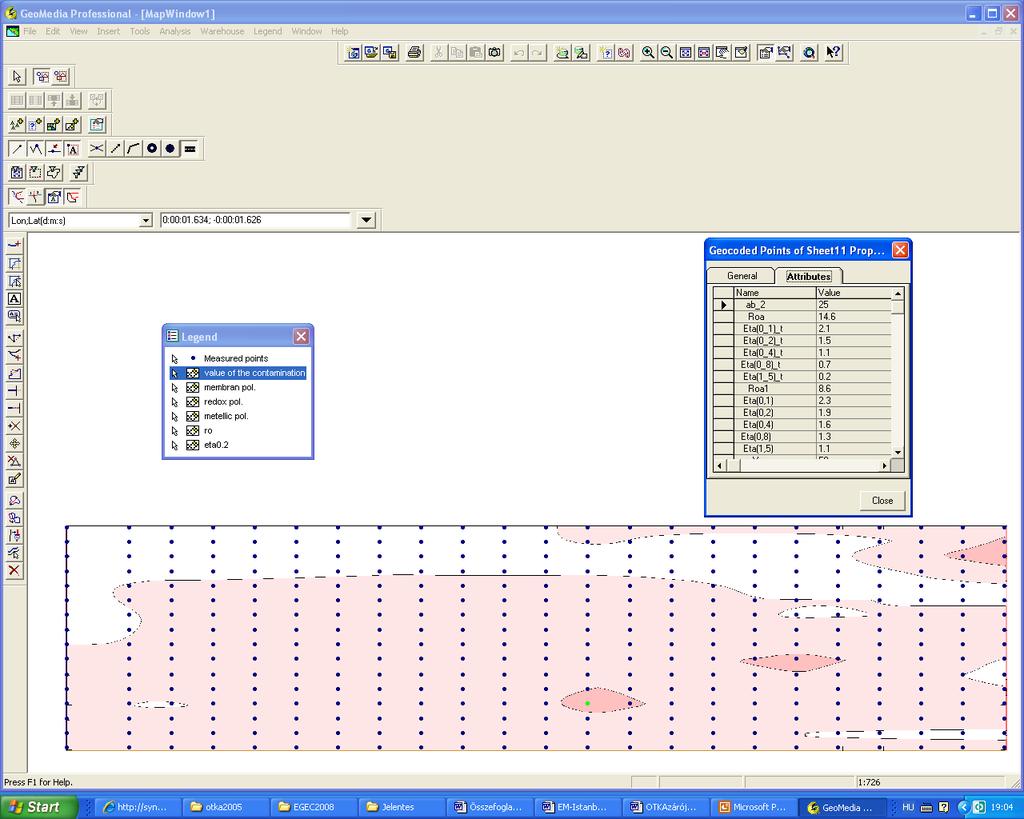Toggle selectability arrow for Measured points

(174, 359)
